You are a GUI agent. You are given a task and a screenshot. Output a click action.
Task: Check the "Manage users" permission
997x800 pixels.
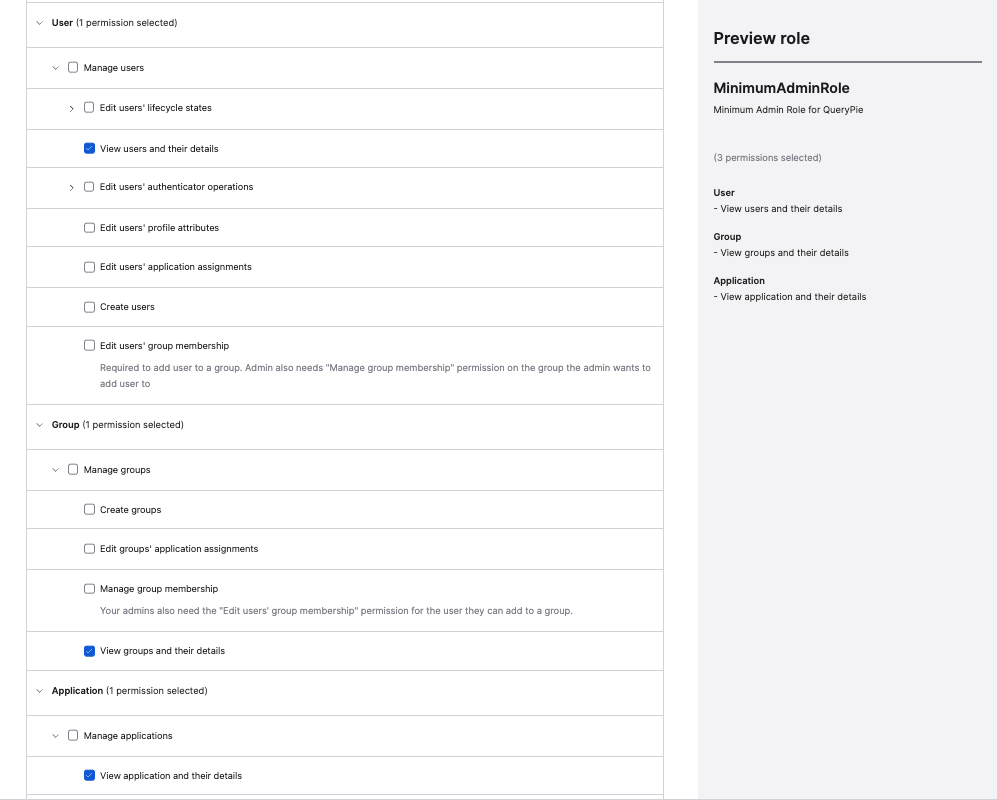point(73,67)
